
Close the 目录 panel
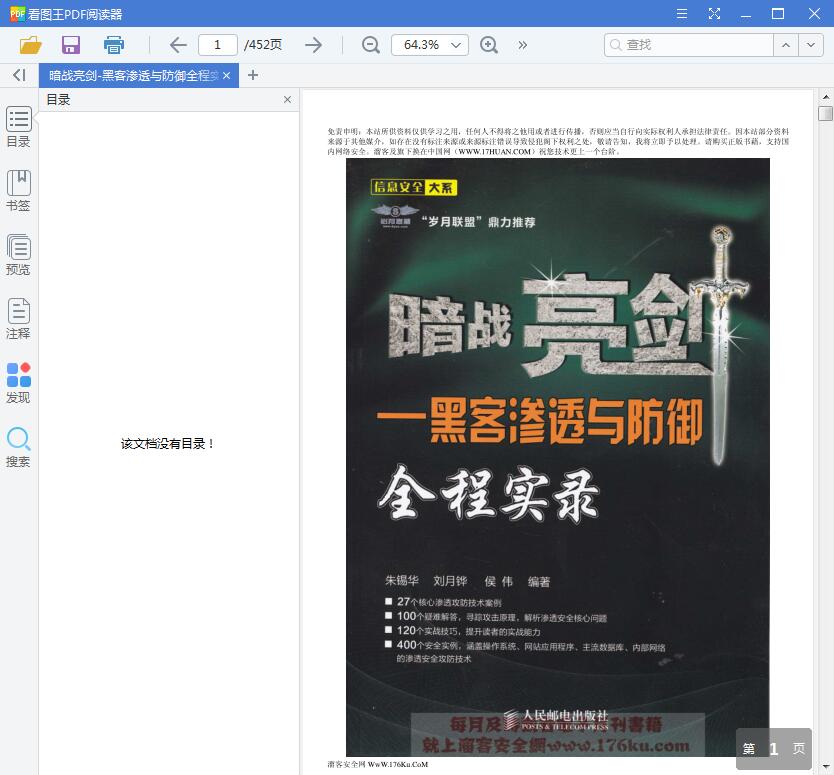click(287, 99)
